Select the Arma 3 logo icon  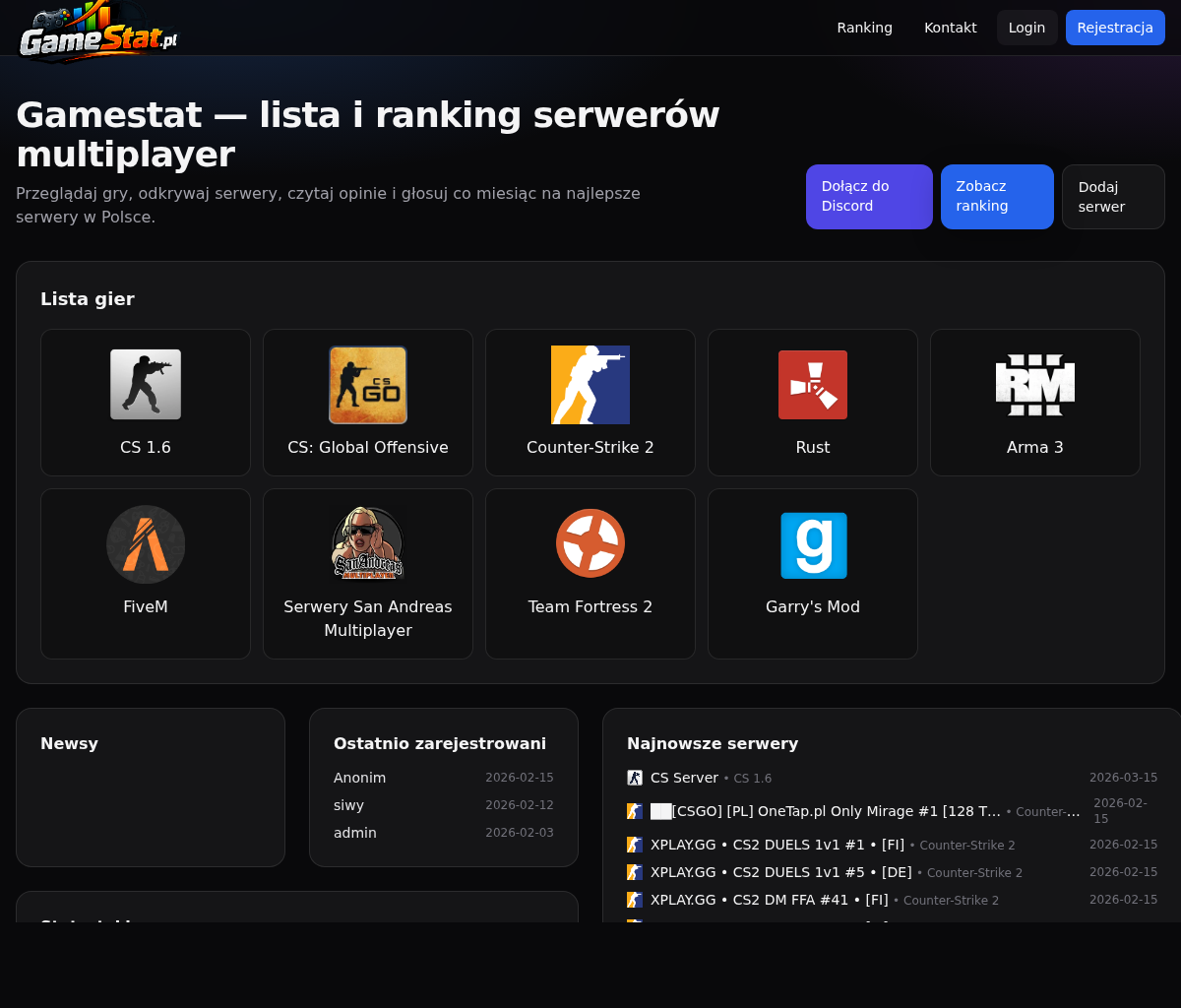point(1035,385)
